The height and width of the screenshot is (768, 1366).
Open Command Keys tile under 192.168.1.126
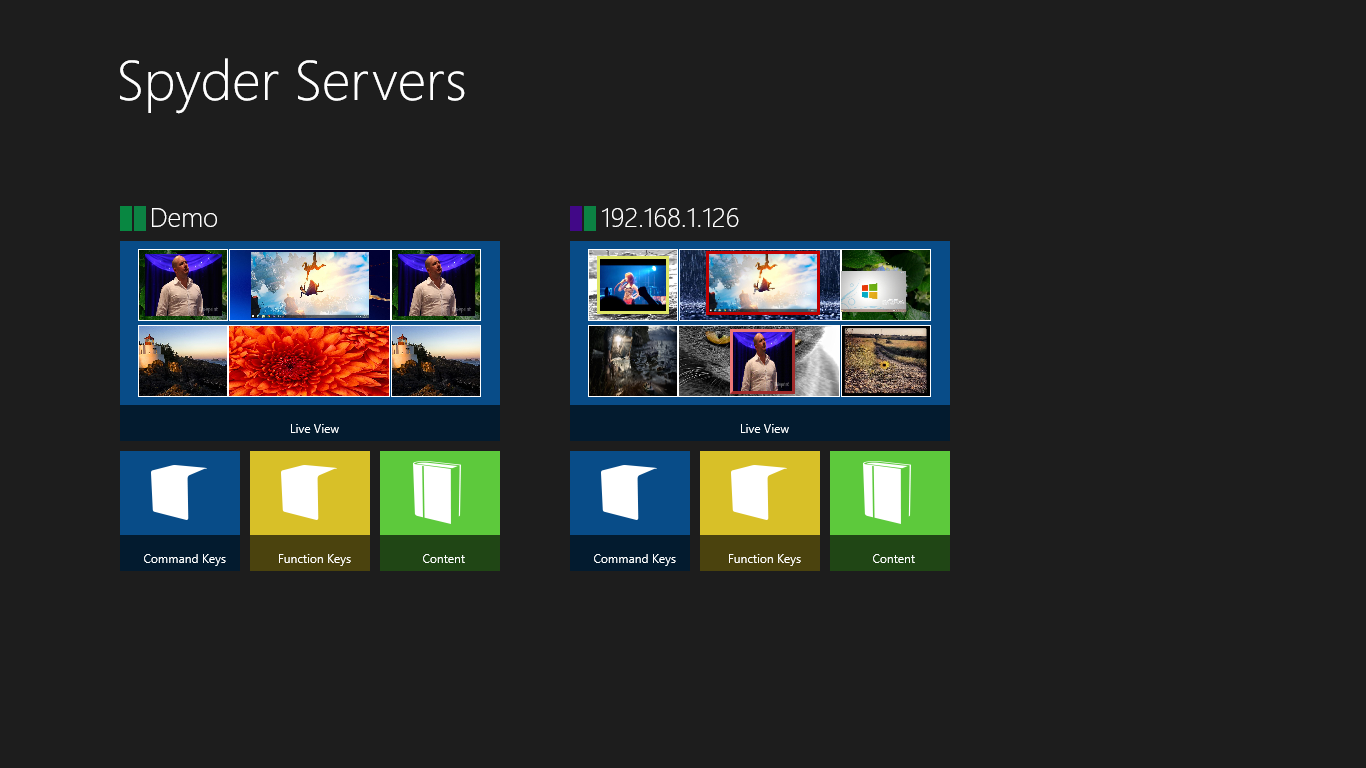pyautogui.click(x=630, y=511)
